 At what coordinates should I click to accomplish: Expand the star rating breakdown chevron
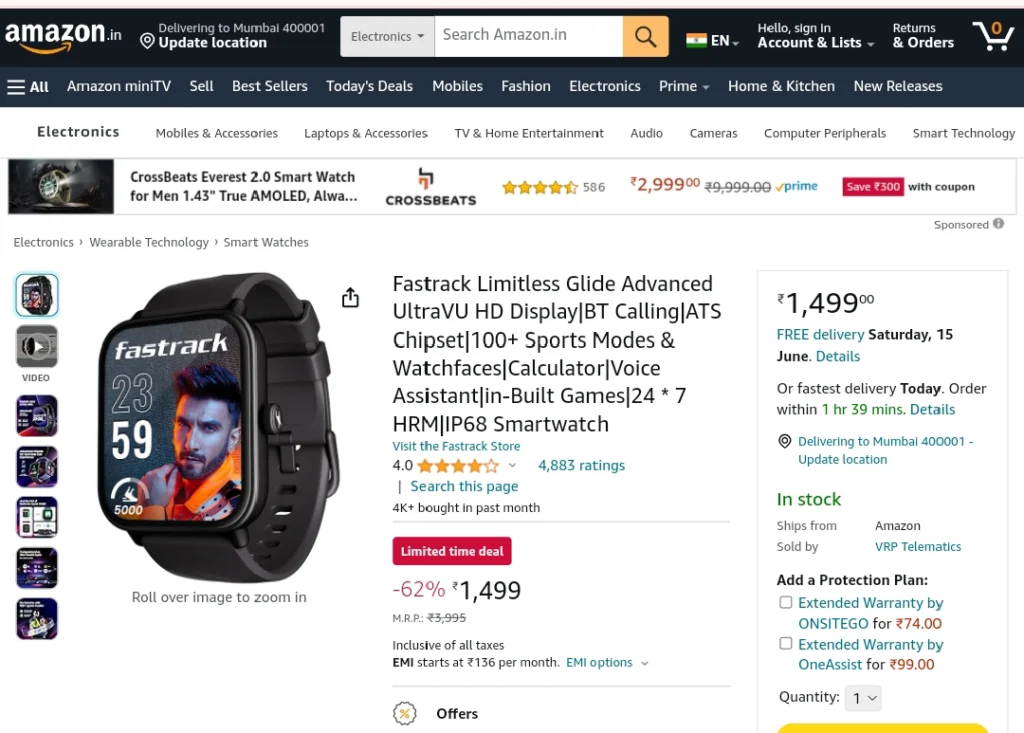coord(513,466)
